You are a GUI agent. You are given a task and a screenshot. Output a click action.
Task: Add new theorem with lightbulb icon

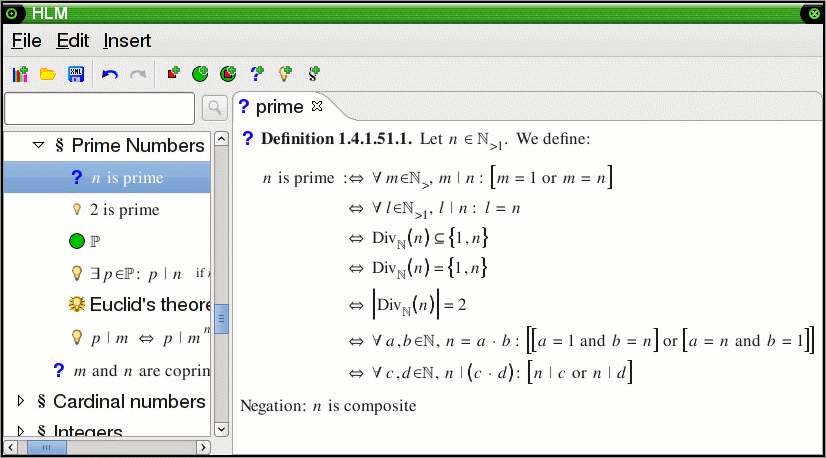pos(285,73)
